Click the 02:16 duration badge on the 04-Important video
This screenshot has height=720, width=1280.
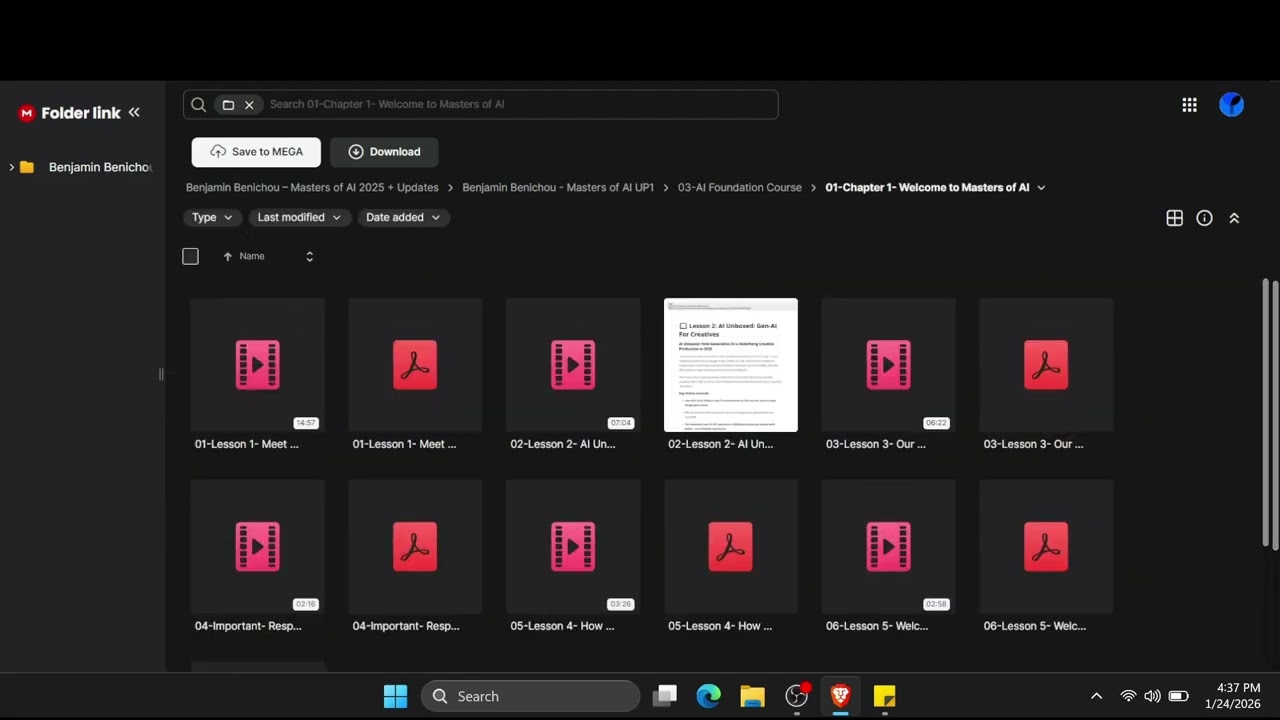(306, 605)
